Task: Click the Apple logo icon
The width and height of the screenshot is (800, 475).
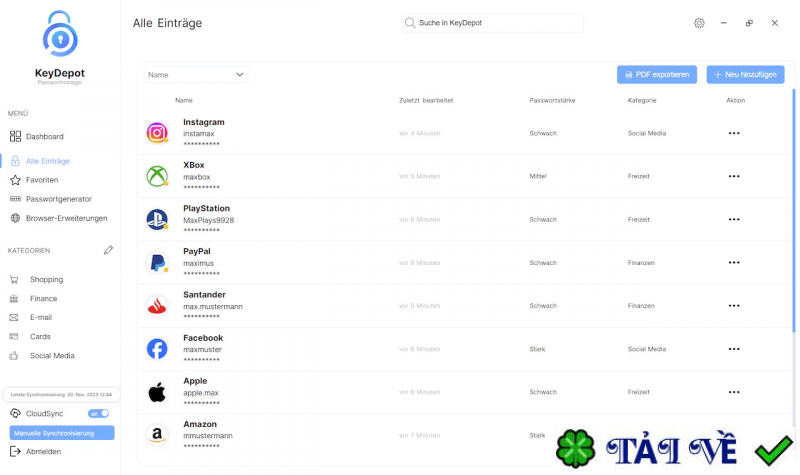Action: point(157,392)
